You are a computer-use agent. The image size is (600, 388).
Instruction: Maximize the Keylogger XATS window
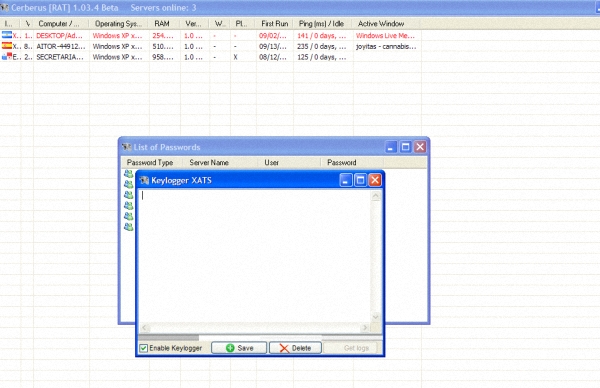coord(360,180)
